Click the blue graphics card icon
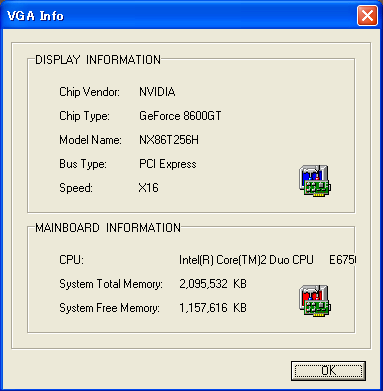The width and height of the screenshot is (383, 391). point(315,180)
